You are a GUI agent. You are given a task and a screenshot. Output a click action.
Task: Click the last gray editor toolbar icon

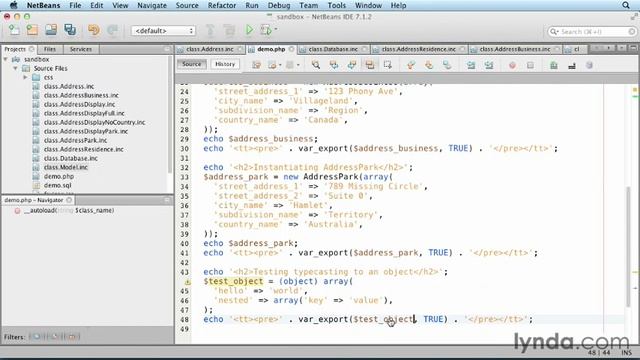coord(589,65)
